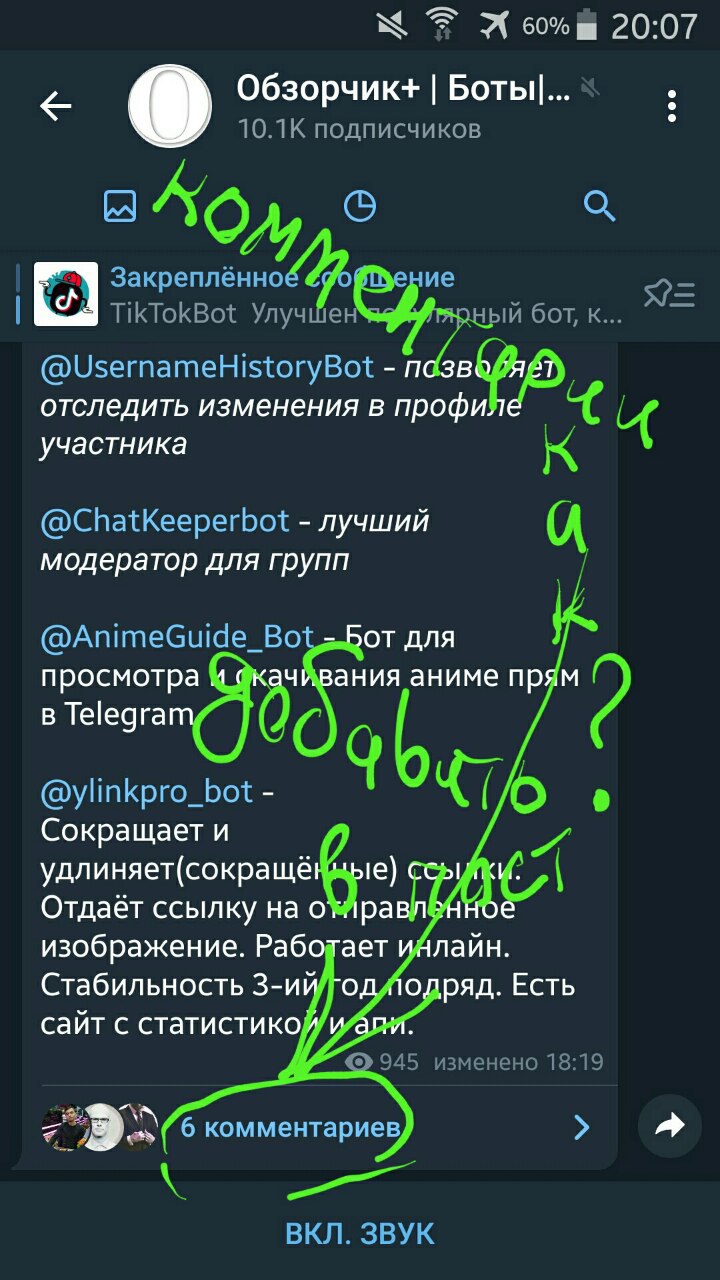Tap the search magnifier icon
This screenshot has height=1280, width=720.
[599, 207]
